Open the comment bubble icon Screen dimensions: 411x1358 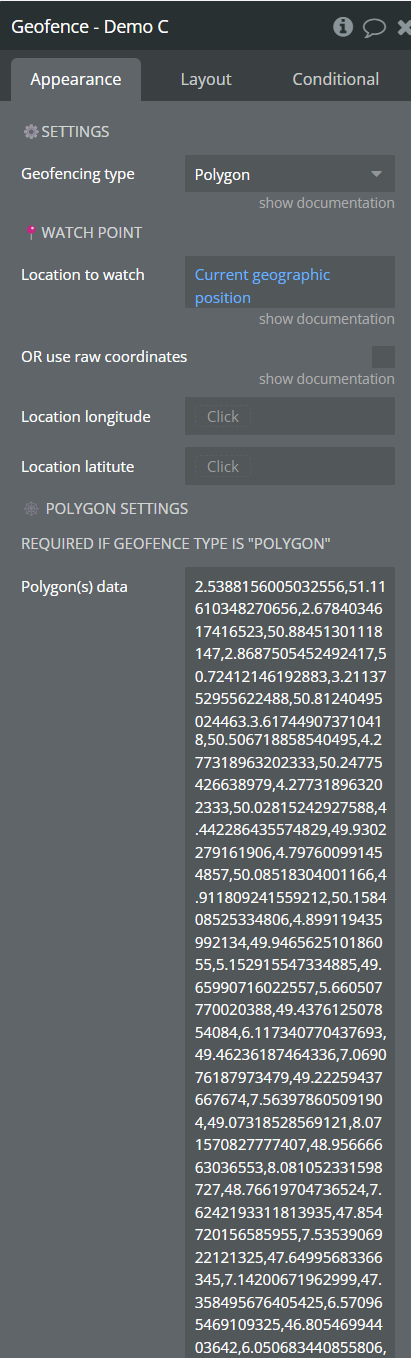click(374, 28)
